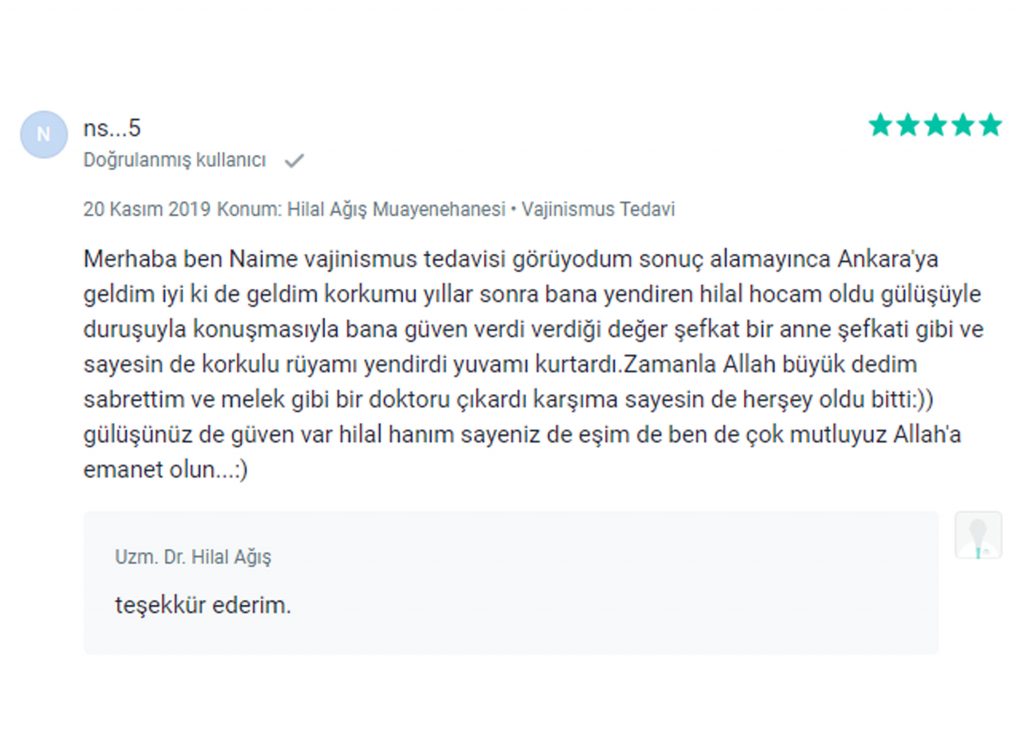Screen dimensions: 1024x736
Task: Click the verified user checkmark icon
Action: (x=295, y=160)
